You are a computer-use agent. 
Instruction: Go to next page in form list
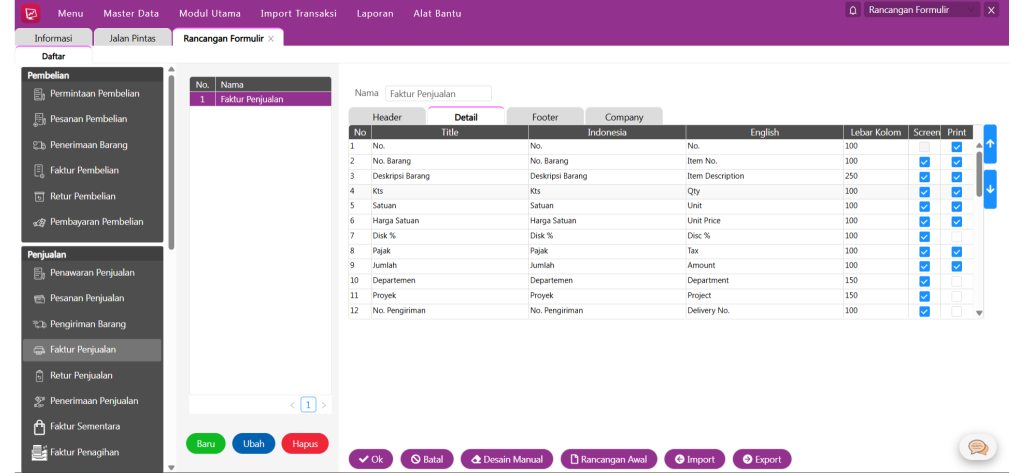click(323, 405)
